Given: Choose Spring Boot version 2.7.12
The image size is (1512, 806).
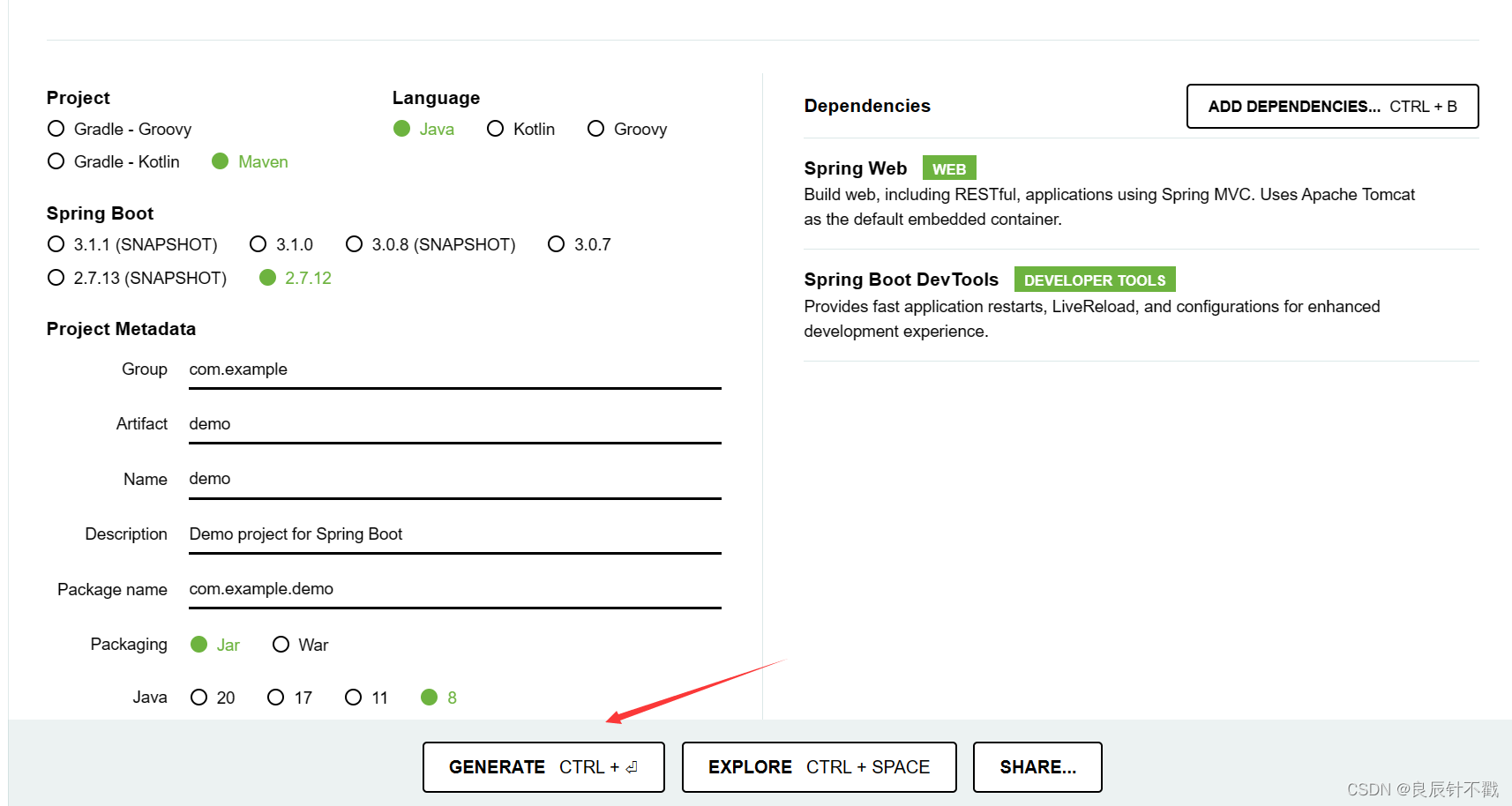Looking at the screenshot, I should click(296, 278).
